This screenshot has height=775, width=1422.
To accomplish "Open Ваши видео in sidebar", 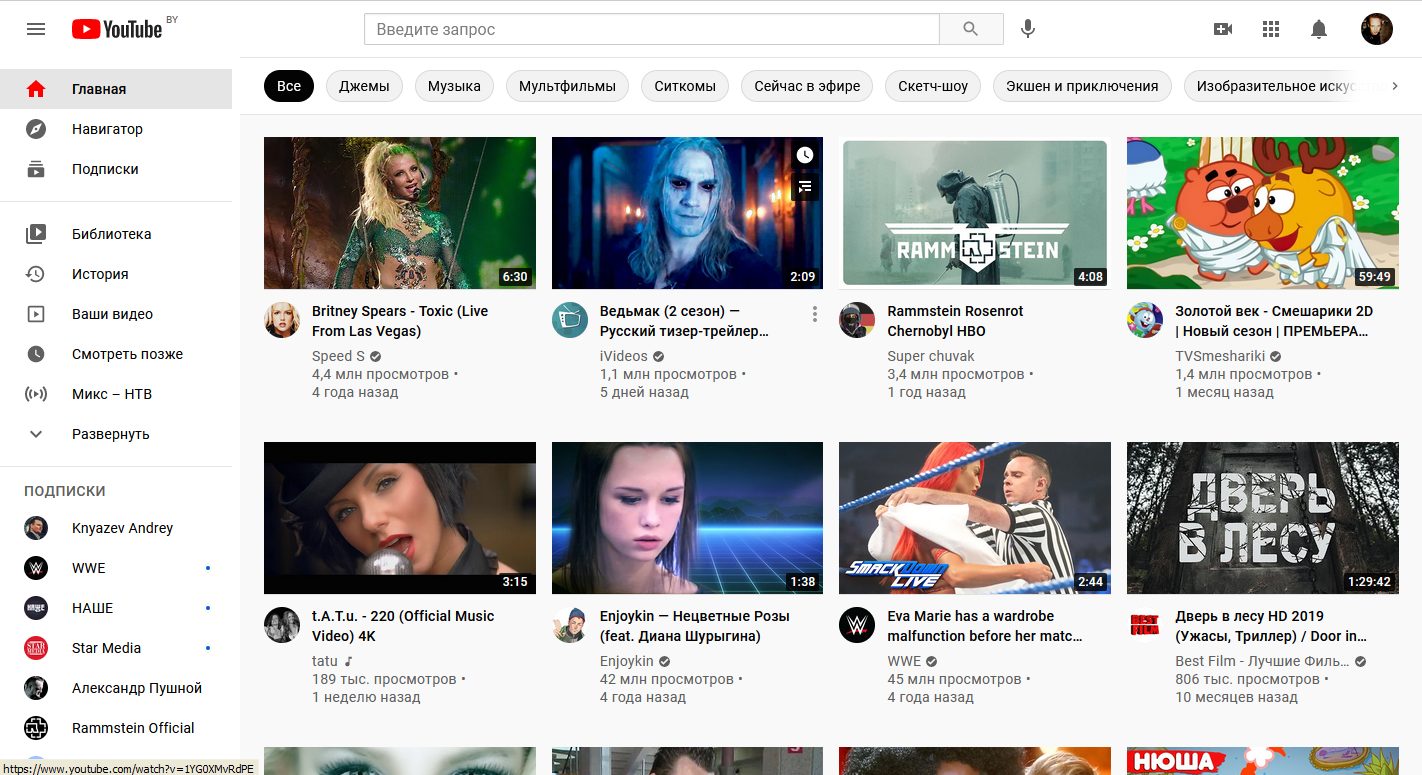I will click(x=116, y=314).
